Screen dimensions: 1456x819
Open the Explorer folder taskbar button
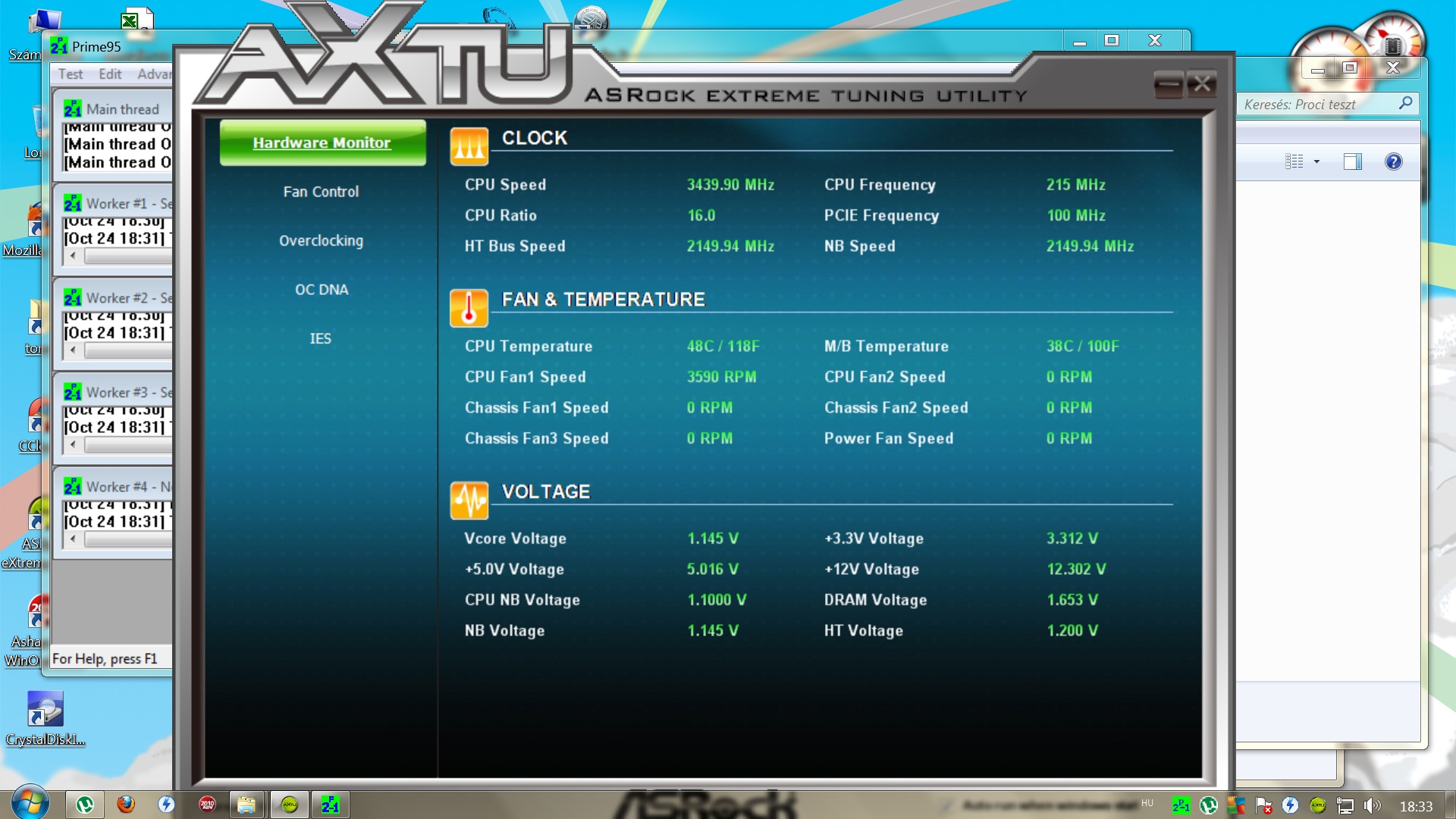[x=246, y=805]
